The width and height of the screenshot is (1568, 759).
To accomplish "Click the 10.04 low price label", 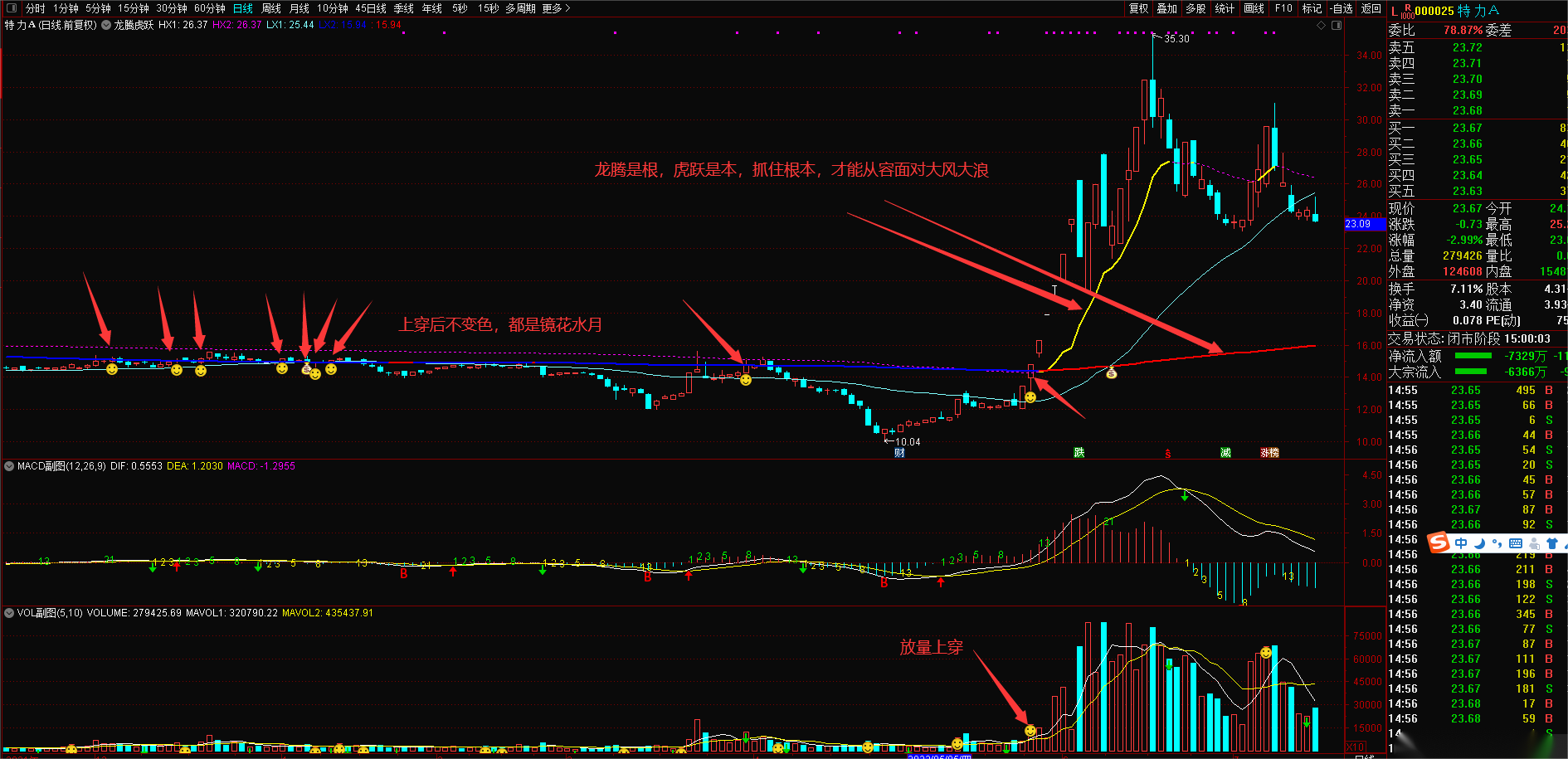I will click(x=908, y=442).
